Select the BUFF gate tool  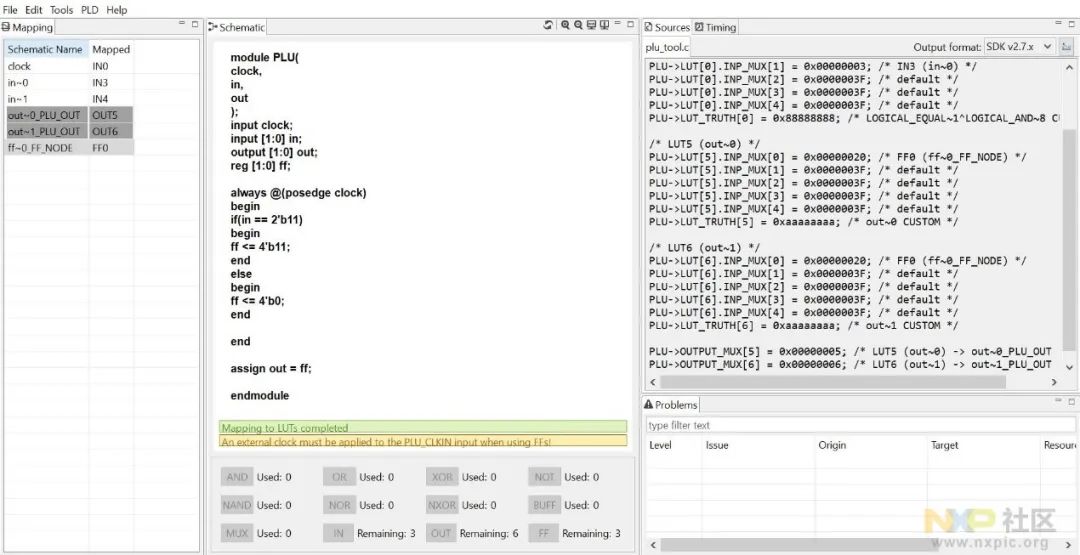pos(544,505)
